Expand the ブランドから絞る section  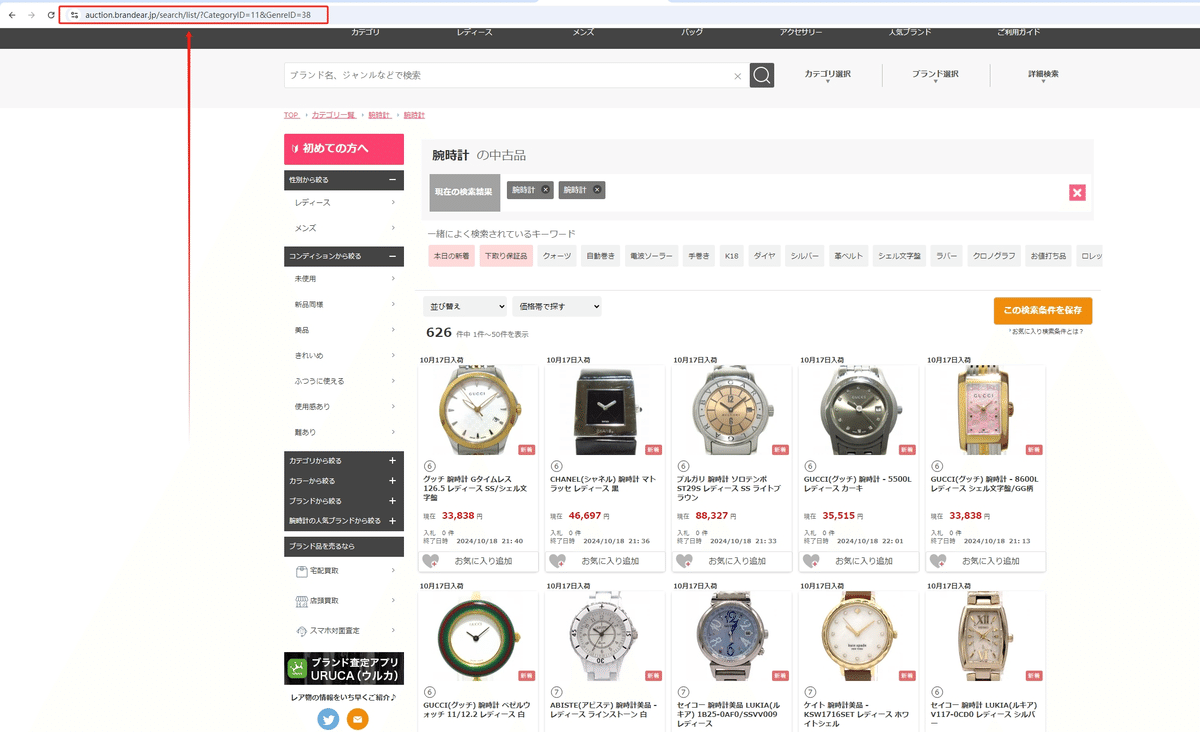[393, 501]
